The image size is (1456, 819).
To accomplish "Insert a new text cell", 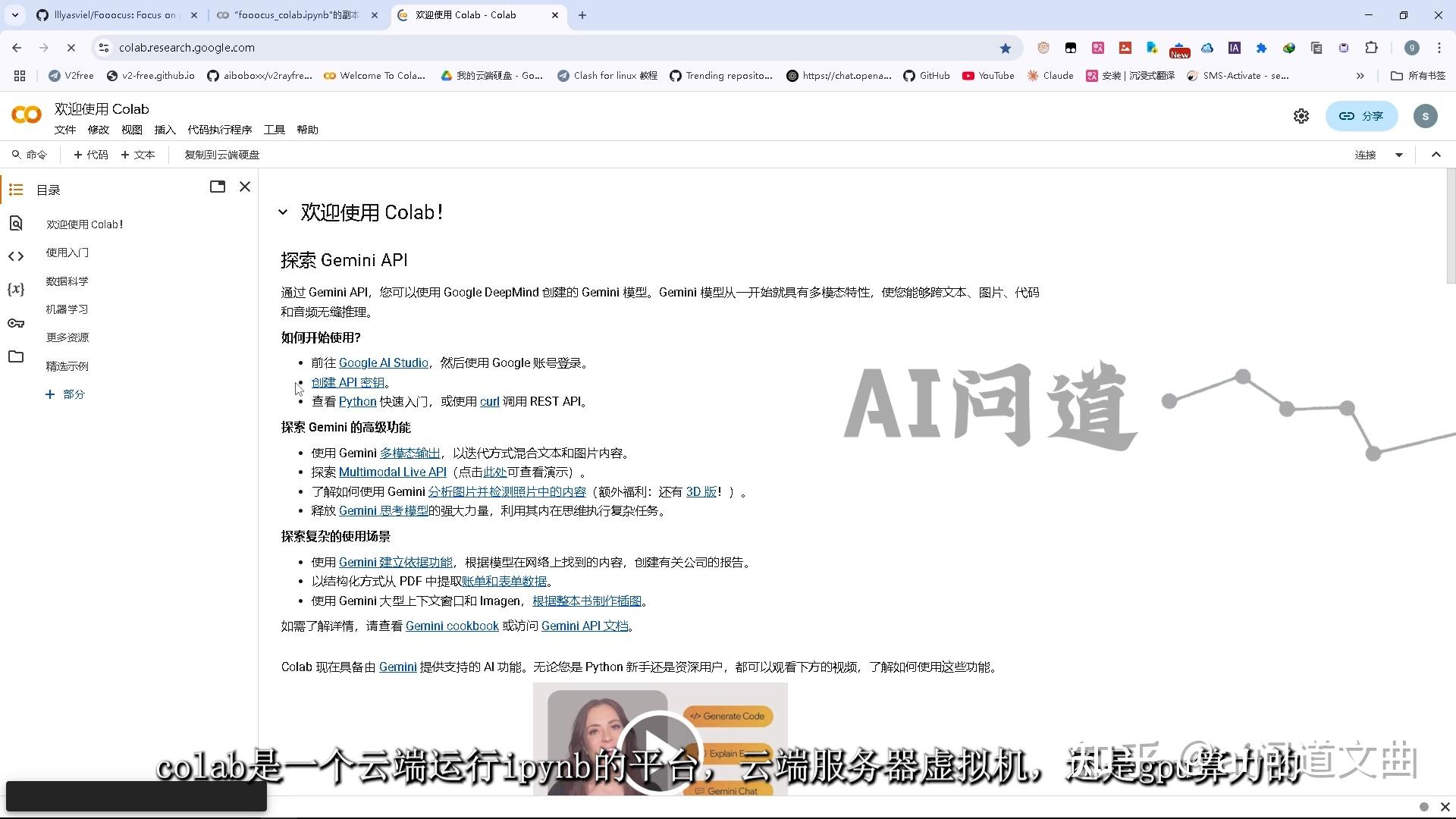I will click(x=138, y=154).
